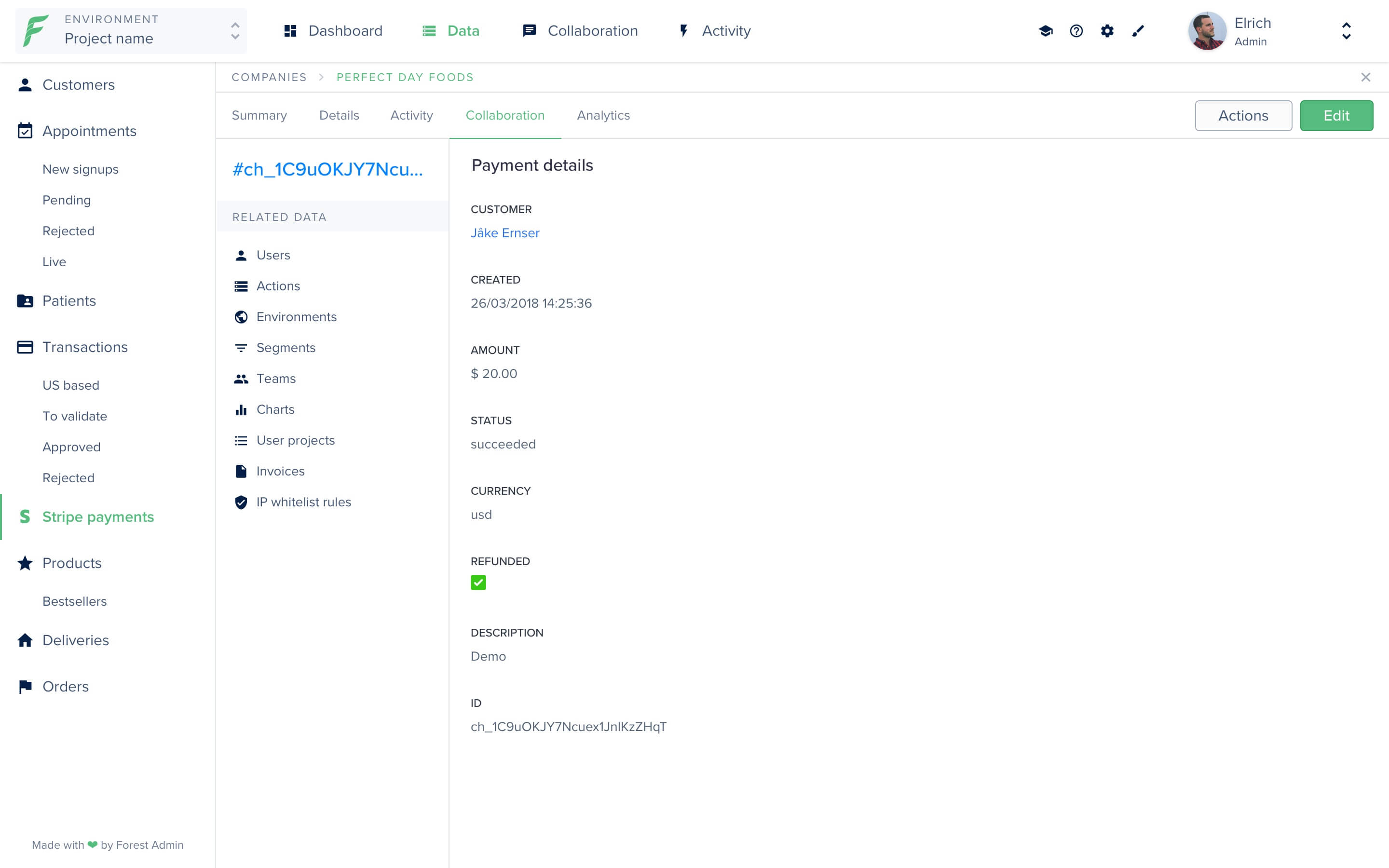Click the Edit button
Viewport: 1389px width, 868px height.
pyautogui.click(x=1337, y=115)
